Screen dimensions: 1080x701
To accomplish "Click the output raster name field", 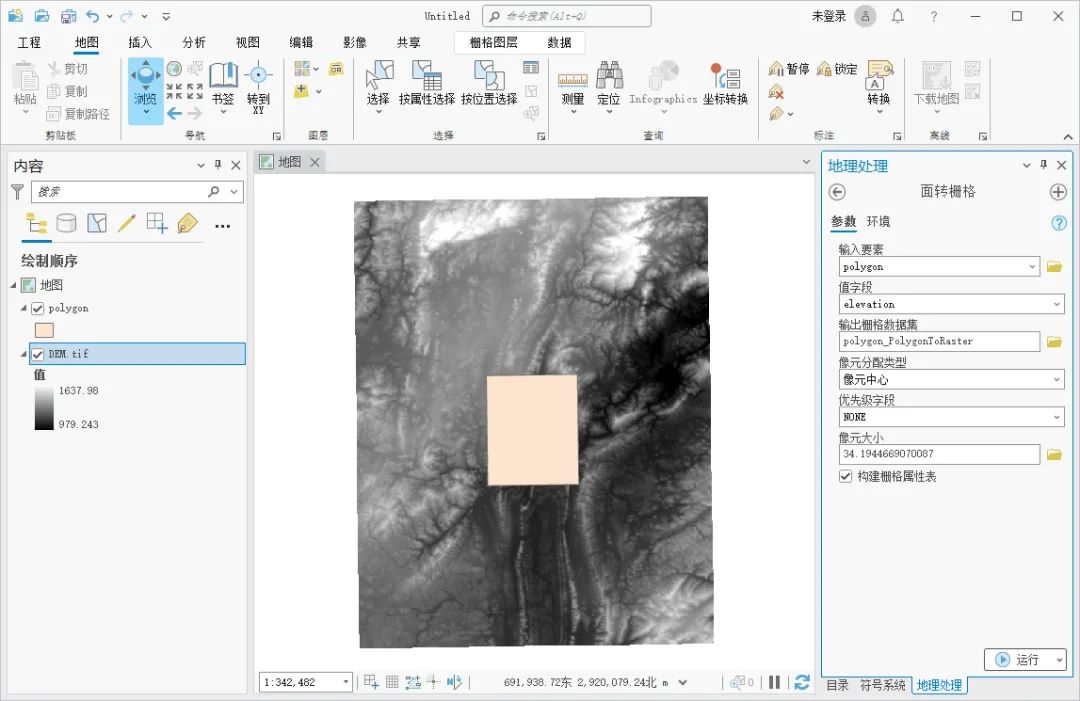I will tap(939, 342).
